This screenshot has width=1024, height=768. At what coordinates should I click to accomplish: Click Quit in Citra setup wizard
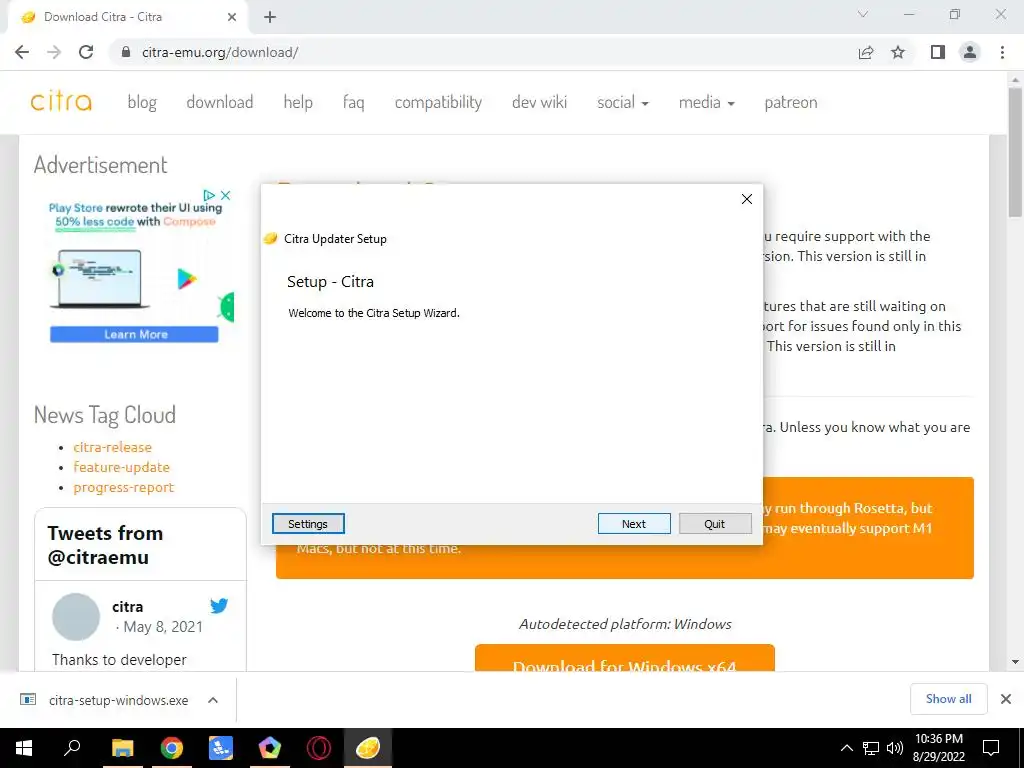(715, 524)
